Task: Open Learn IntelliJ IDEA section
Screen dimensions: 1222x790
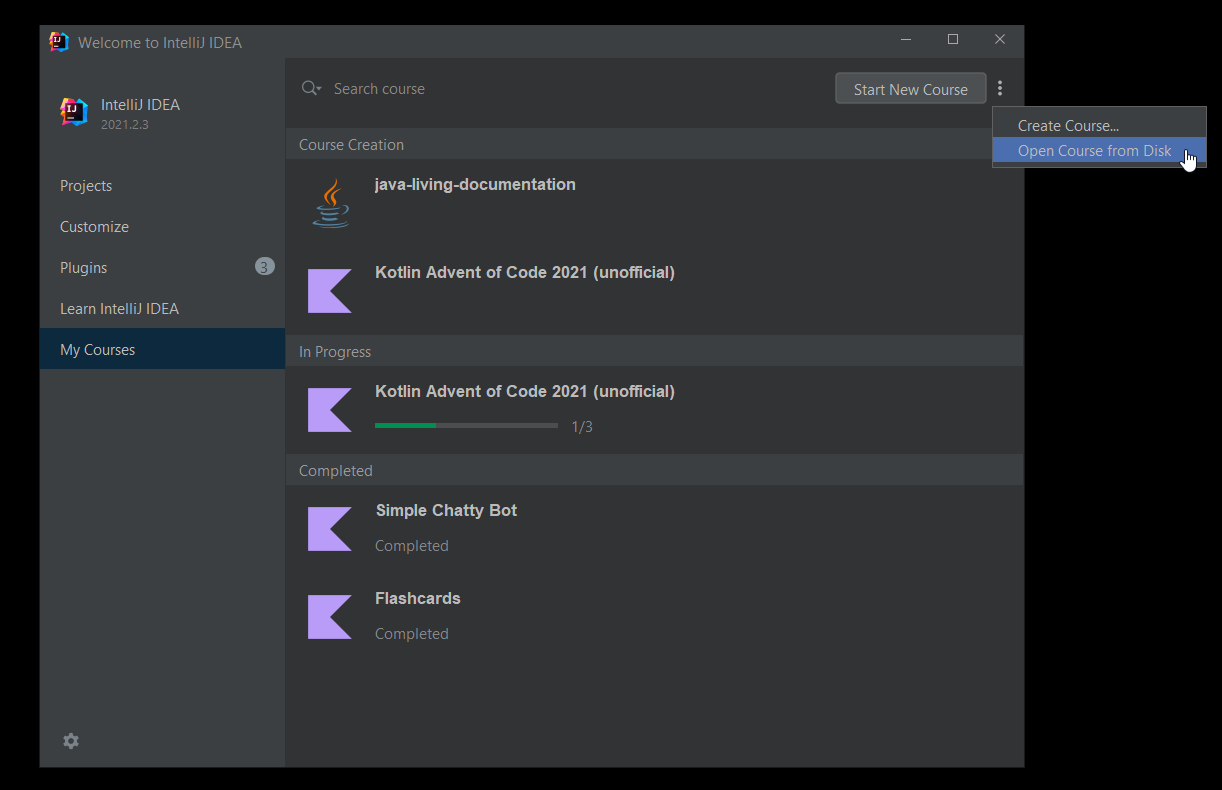Action: click(162, 309)
